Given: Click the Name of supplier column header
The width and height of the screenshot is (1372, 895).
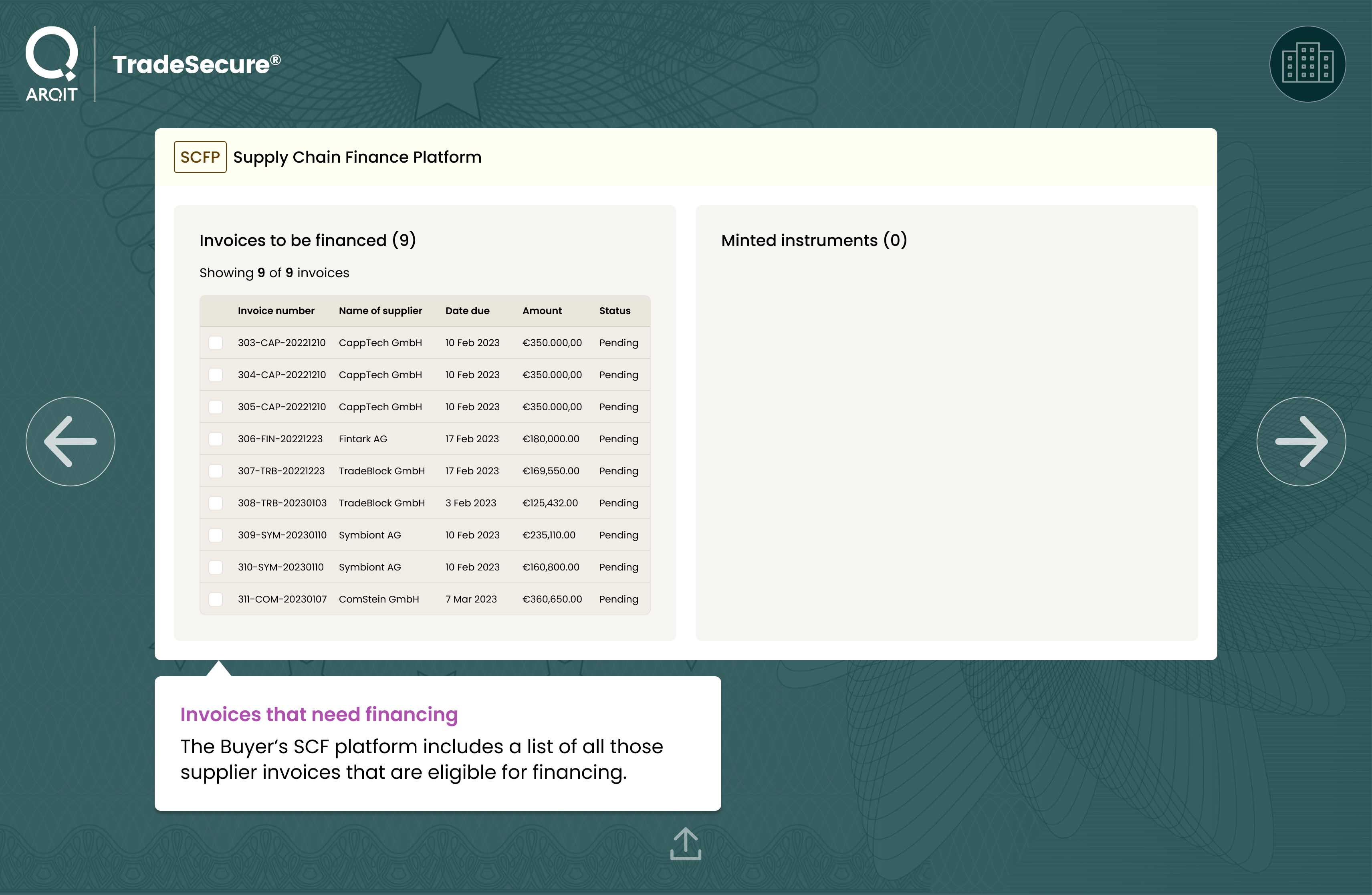Looking at the screenshot, I should point(381,310).
